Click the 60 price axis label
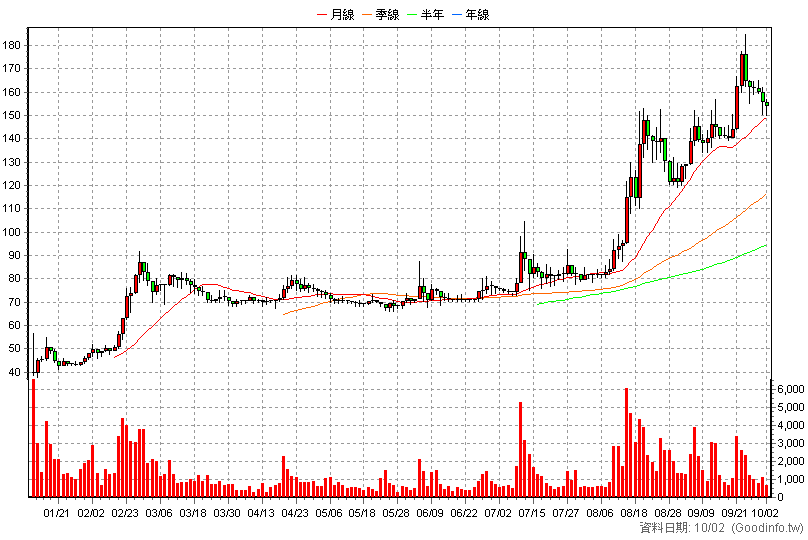This screenshot has height=540, width=808. 14,326
